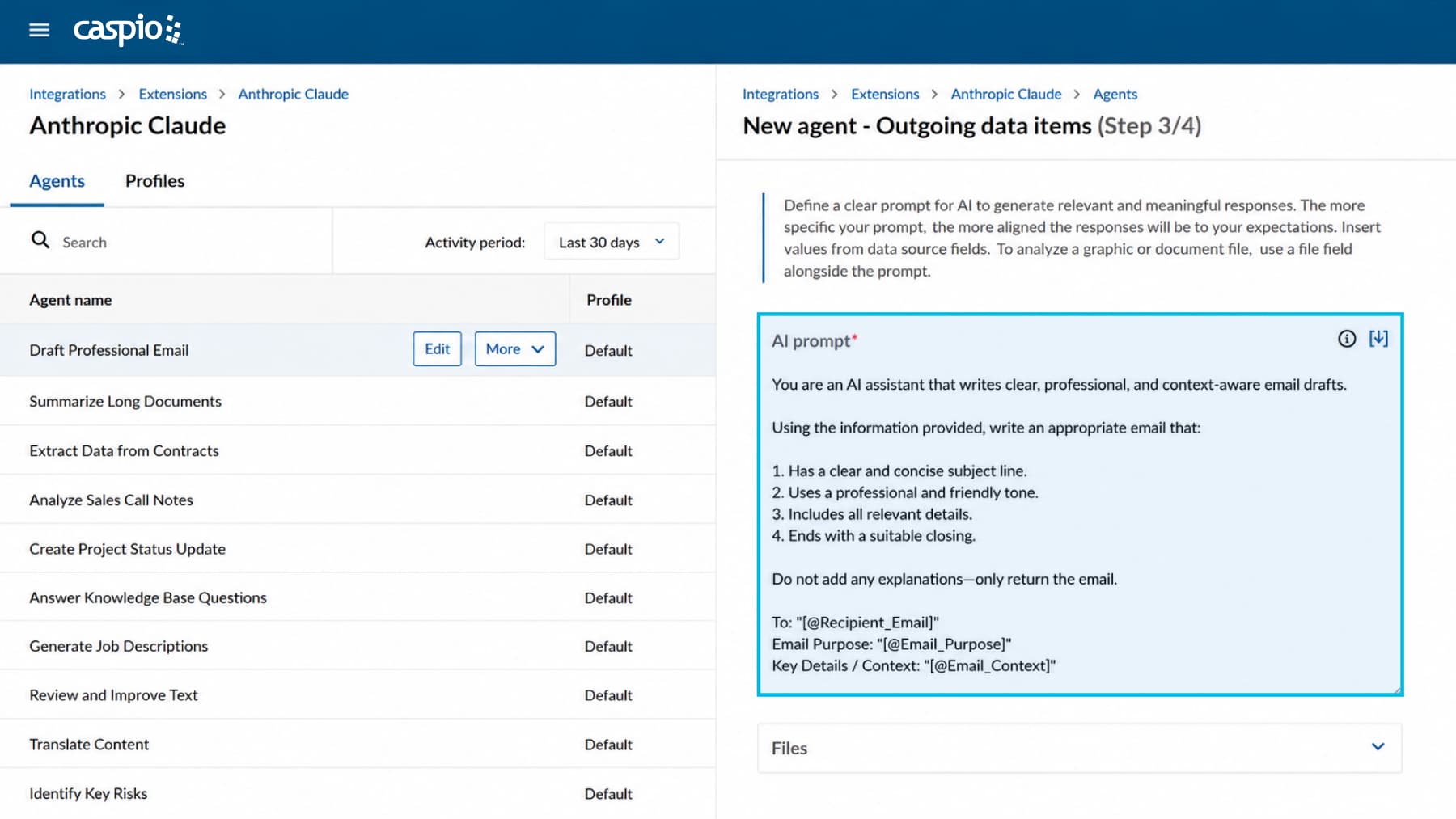Viewport: 1456px width, 819px height.
Task: Click the Files section label
Action: click(789, 749)
